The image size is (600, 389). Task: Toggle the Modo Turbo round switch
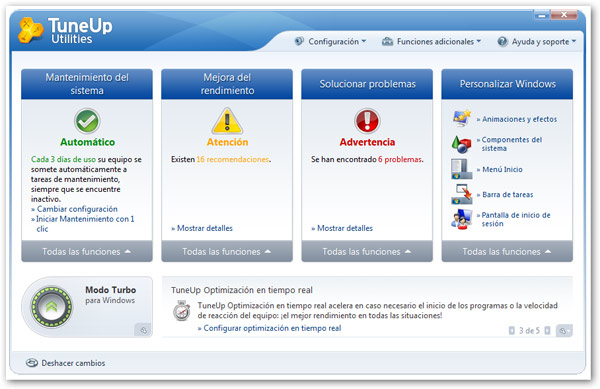pyautogui.click(x=51, y=307)
